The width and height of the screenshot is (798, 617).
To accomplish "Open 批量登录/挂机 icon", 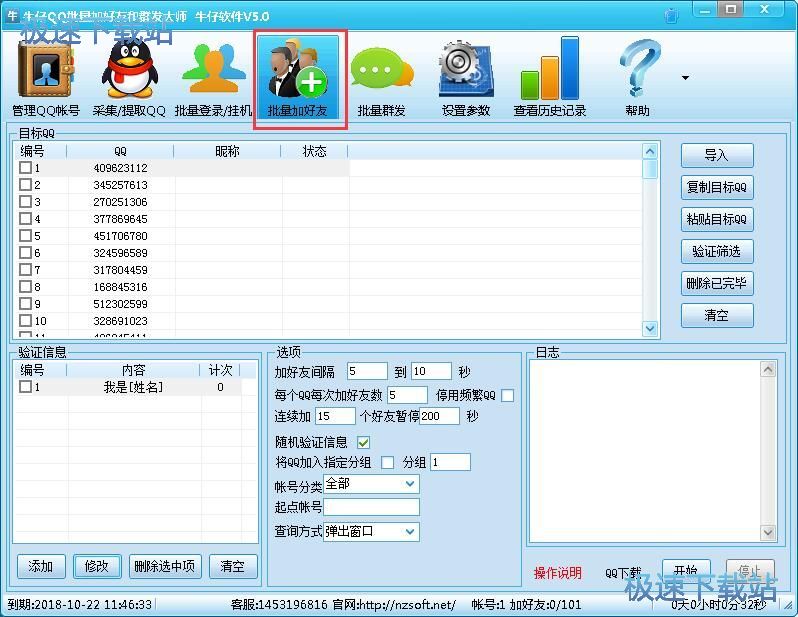I will pyautogui.click(x=214, y=69).
